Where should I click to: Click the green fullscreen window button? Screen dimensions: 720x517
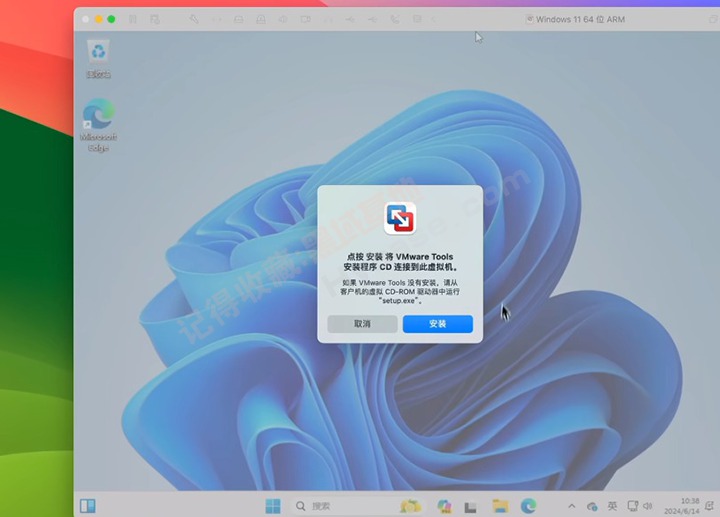click(111, 19)
